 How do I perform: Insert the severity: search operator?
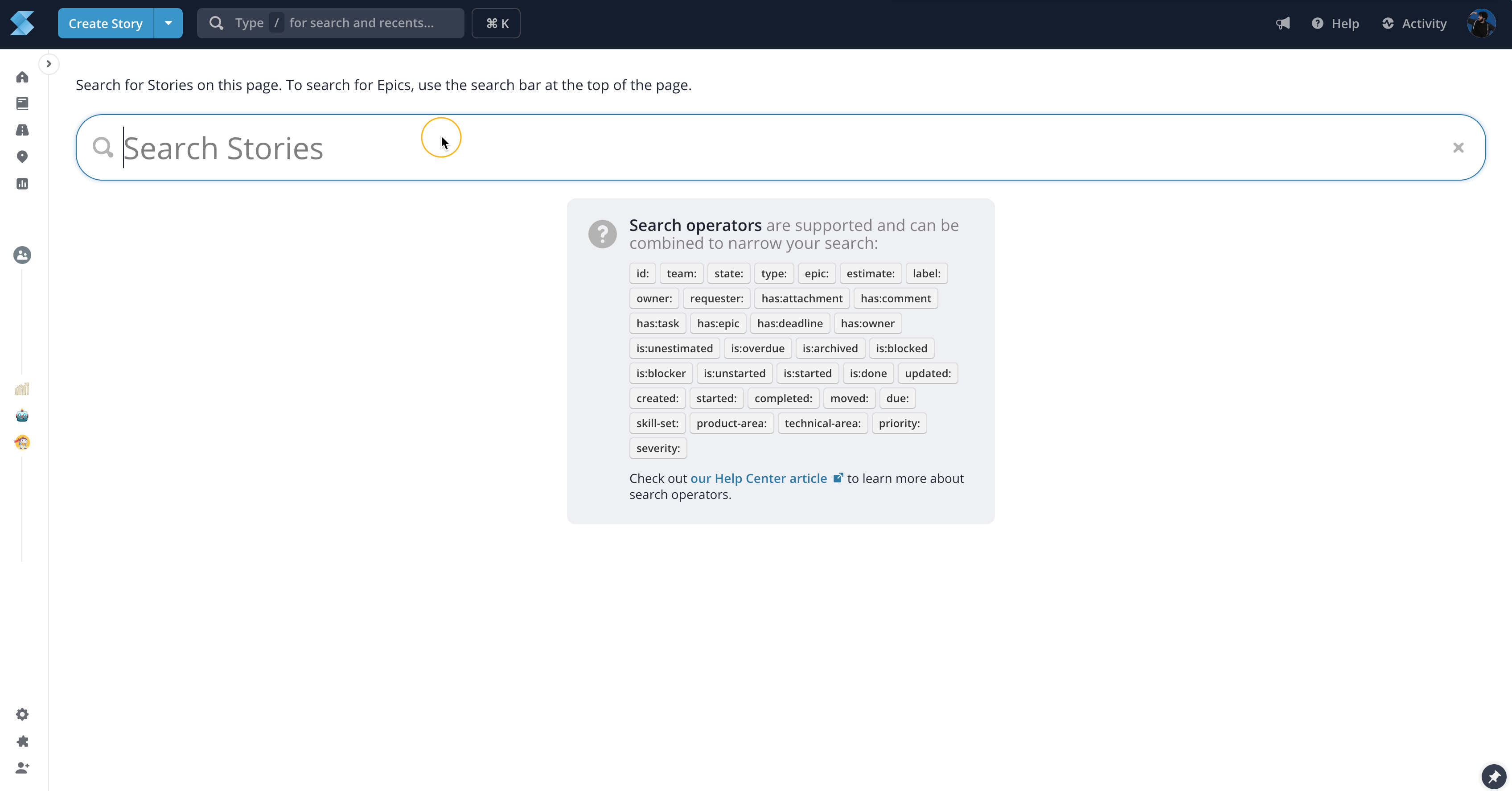click(x=658, y=448)
